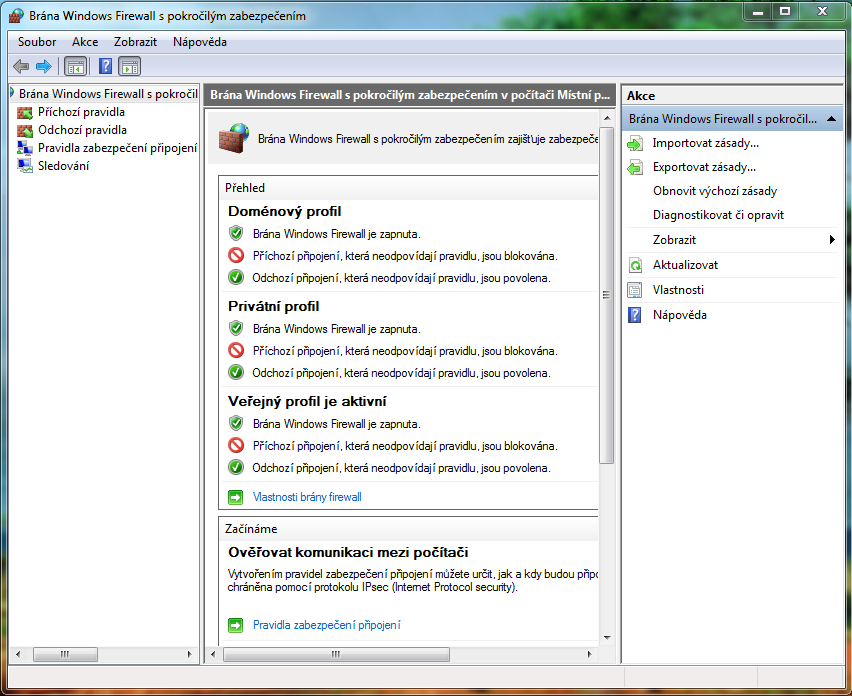Click the green shield icon under Veřejný profil je aktivní
Screen dimensions: 852x696
(236, 423)
